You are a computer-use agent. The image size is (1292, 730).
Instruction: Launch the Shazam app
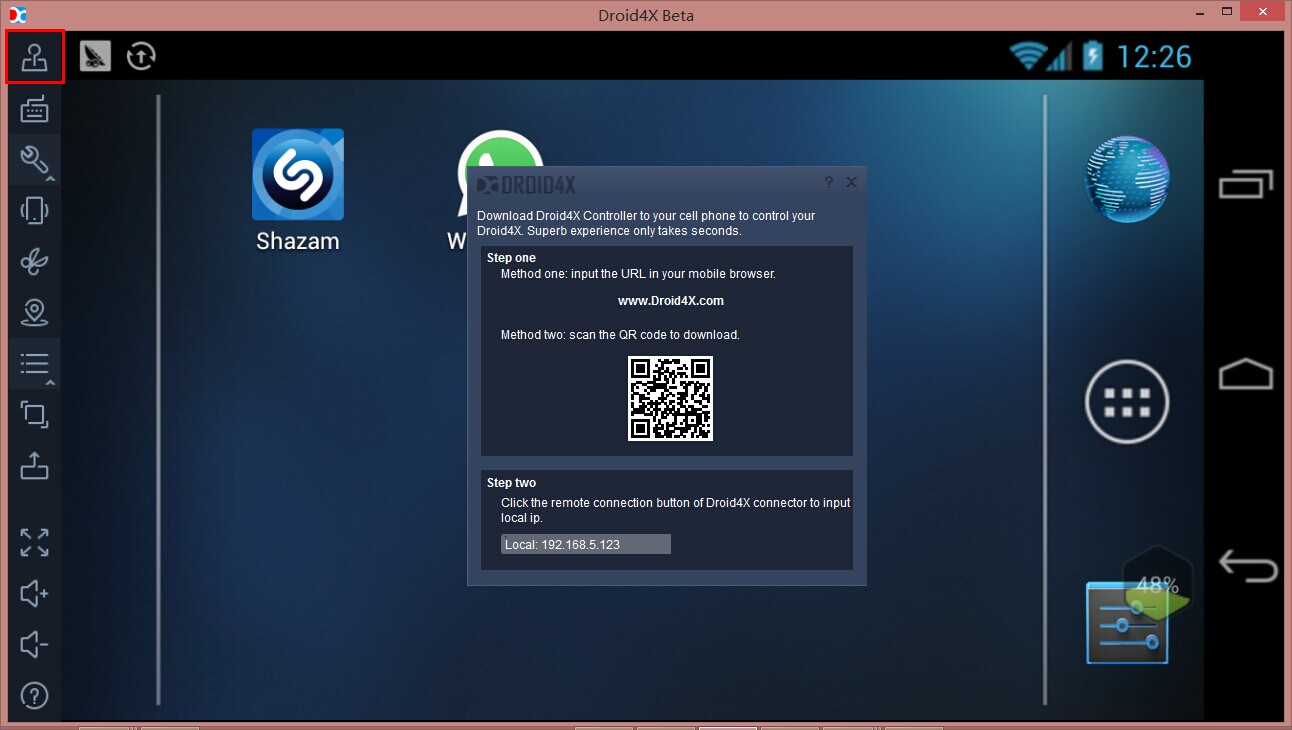298,174
